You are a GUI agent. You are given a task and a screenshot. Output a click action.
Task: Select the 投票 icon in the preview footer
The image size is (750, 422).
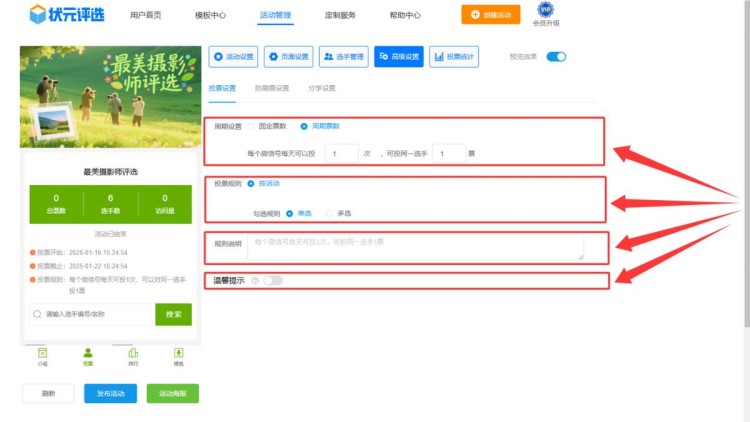pyautogui.click(x=88, y=355)
